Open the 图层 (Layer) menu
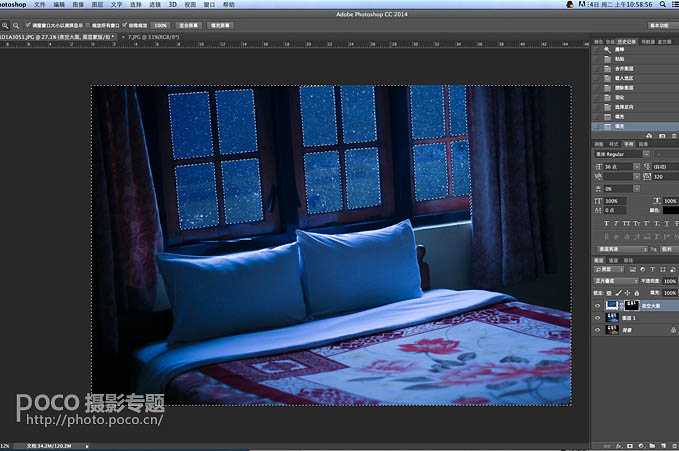679x451 pixels. (97, 4)
